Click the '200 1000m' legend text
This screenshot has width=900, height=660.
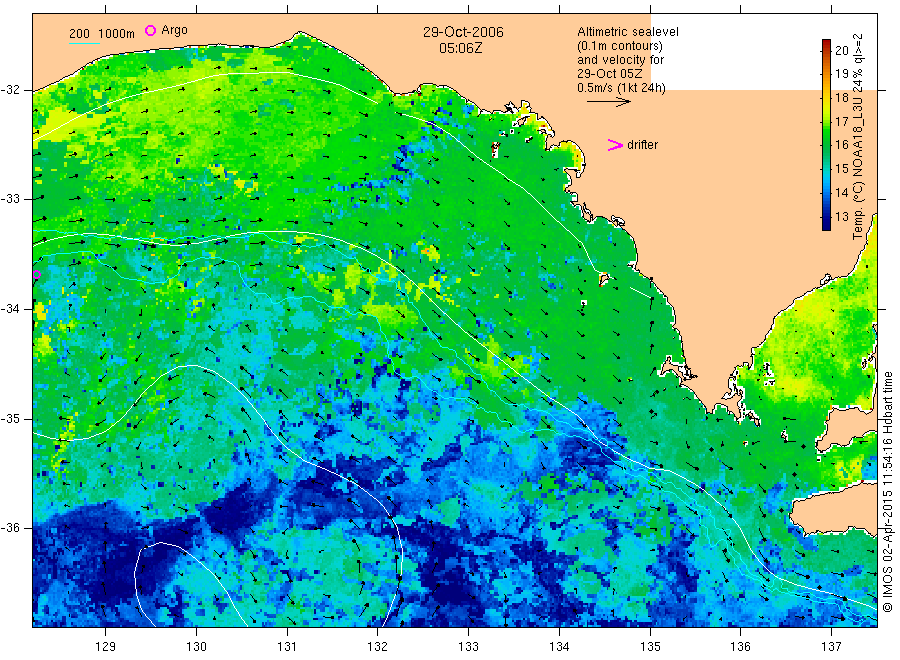point(102,34)
